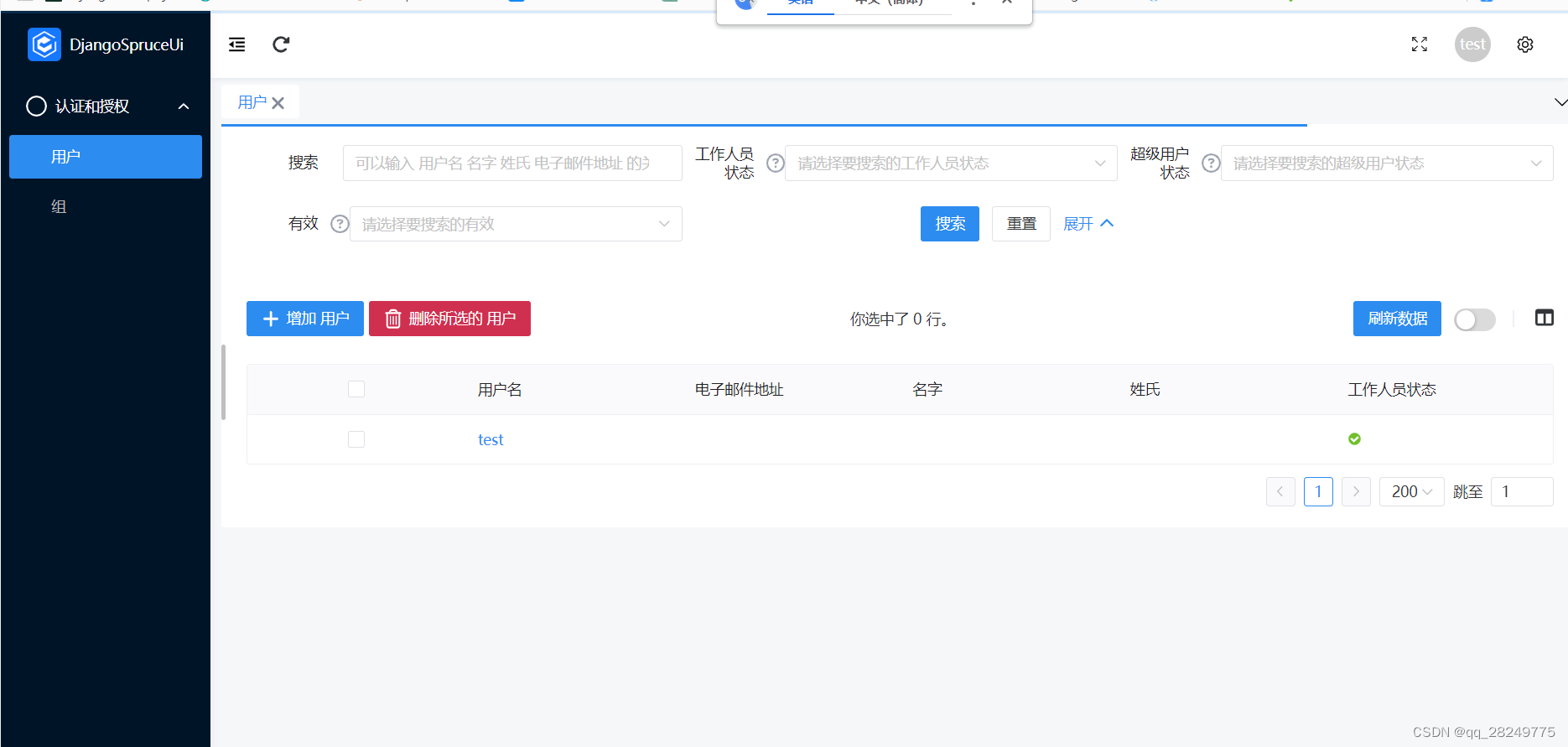Toggle the switch next to 刷新数据
Image resolution: width=1568 pixels, height=747 pixels.
pos(1475,319)
